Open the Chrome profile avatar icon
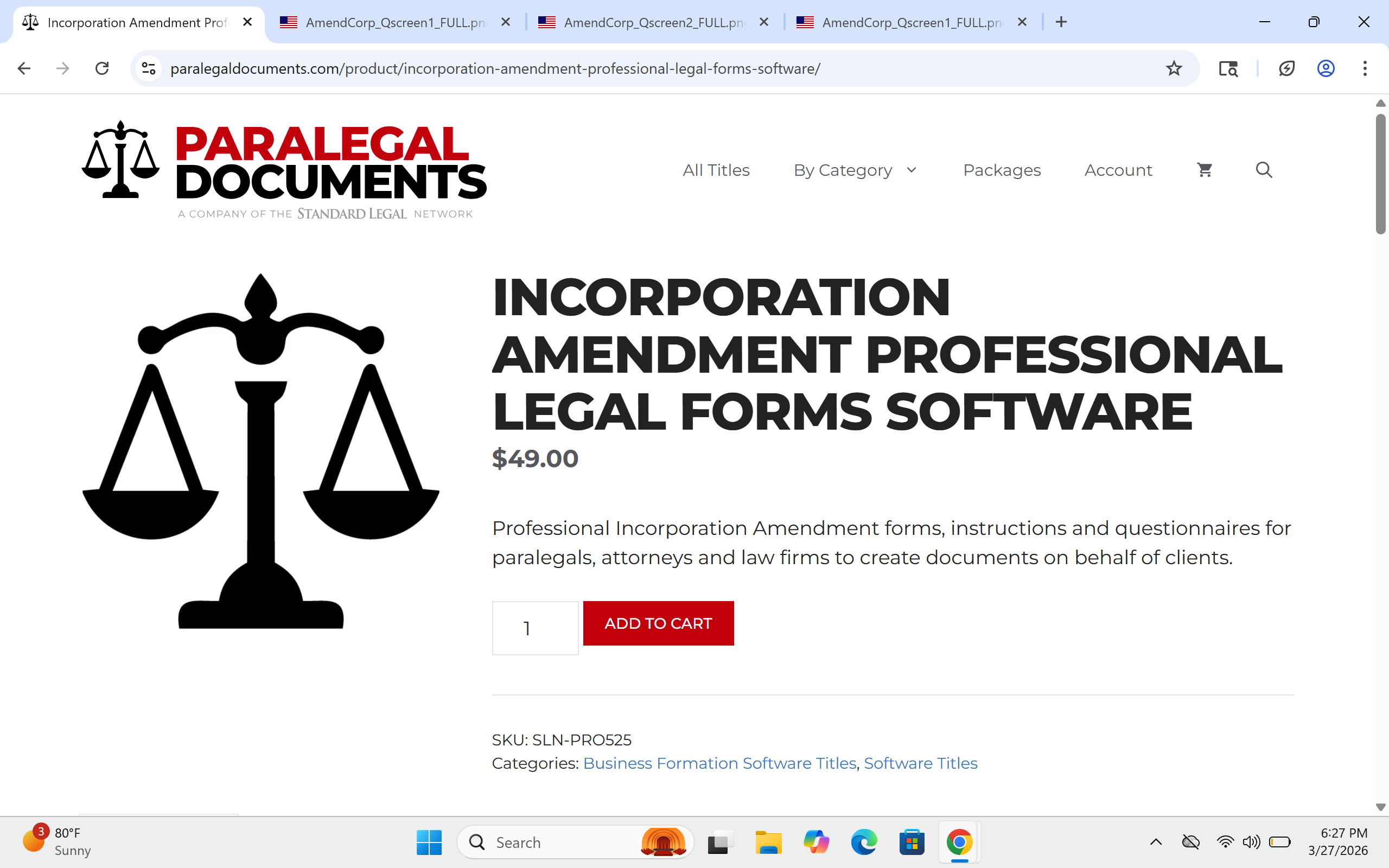Image resolution: width=1389 pixels, height=868 pixels. pos(1326,69)
